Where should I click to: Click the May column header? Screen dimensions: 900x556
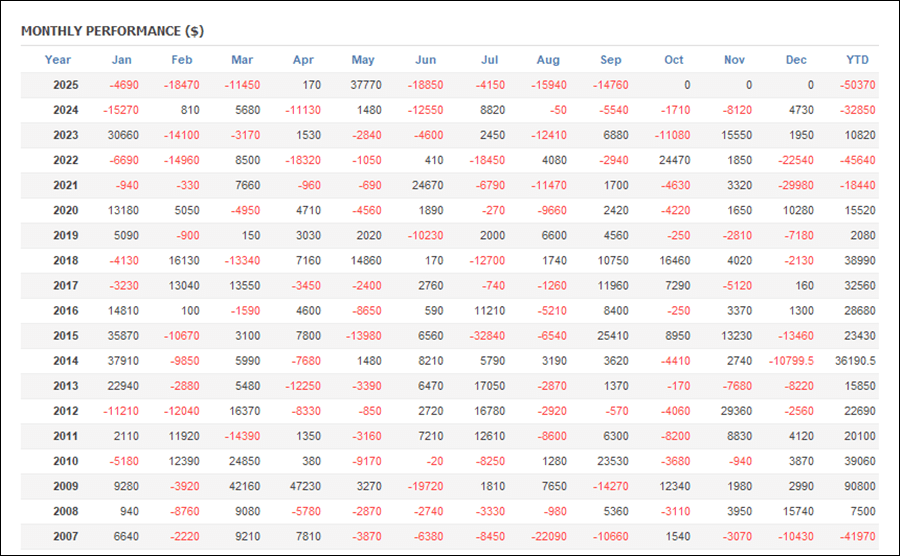click(363, 60)
